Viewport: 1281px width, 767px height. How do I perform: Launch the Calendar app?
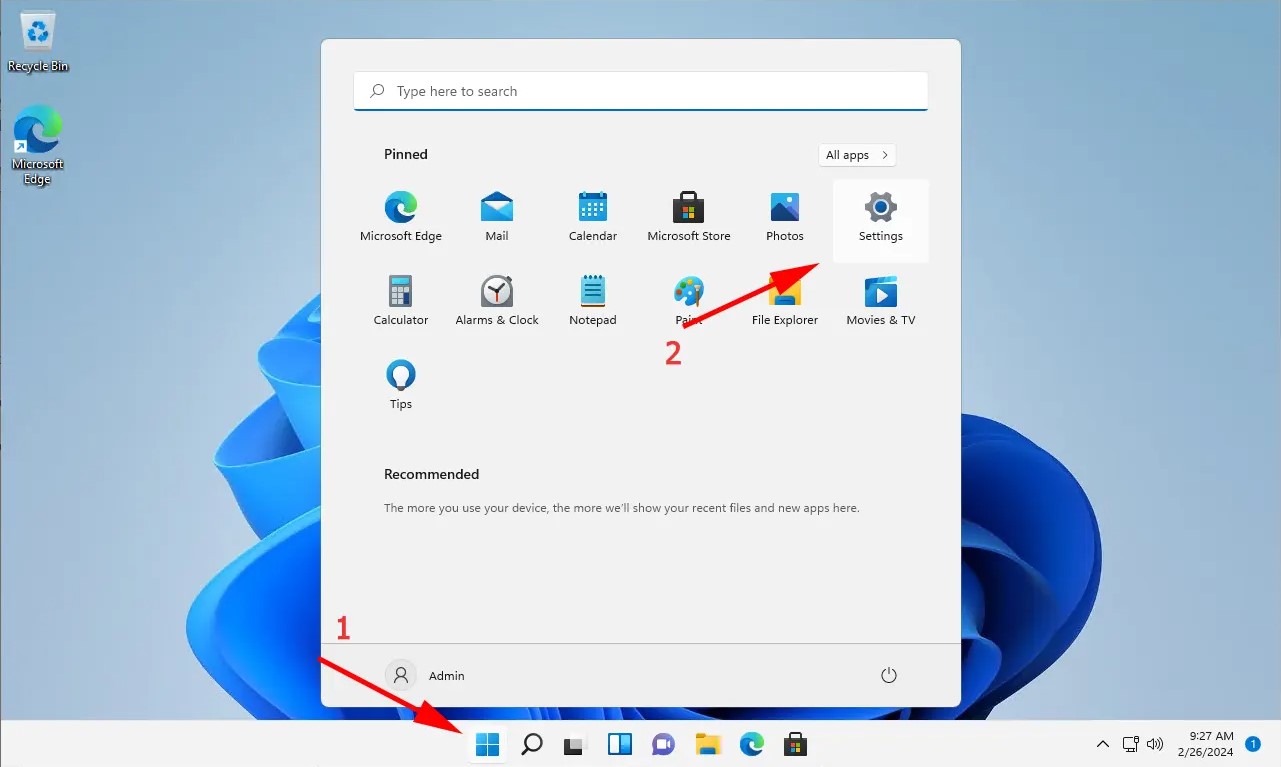593,218
